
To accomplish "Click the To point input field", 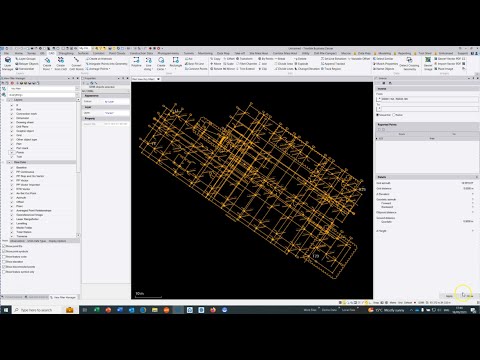I will pyautogui.click(x=429, y=109).
